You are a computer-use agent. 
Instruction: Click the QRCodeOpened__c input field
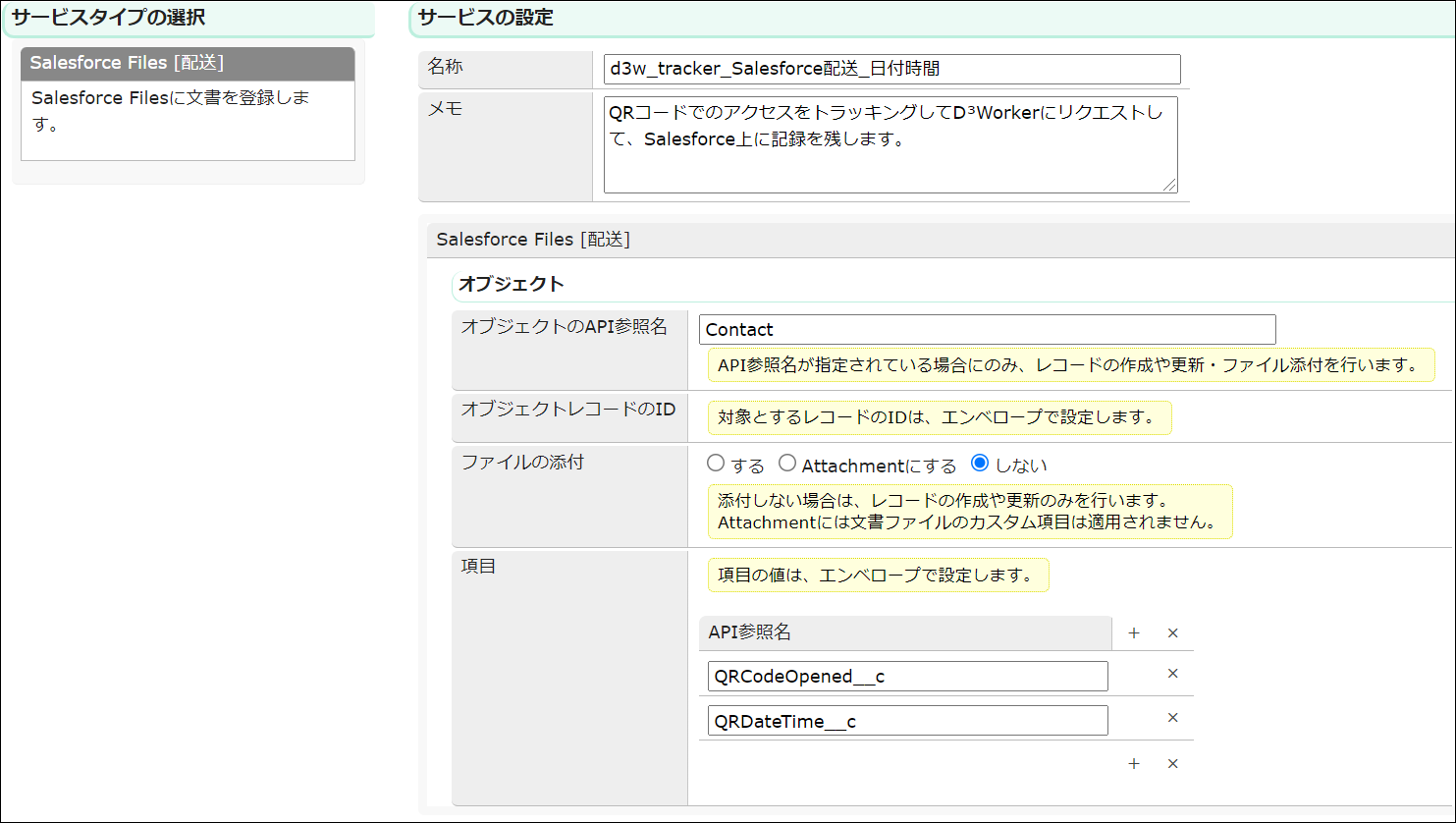click(x=907, y=677)
